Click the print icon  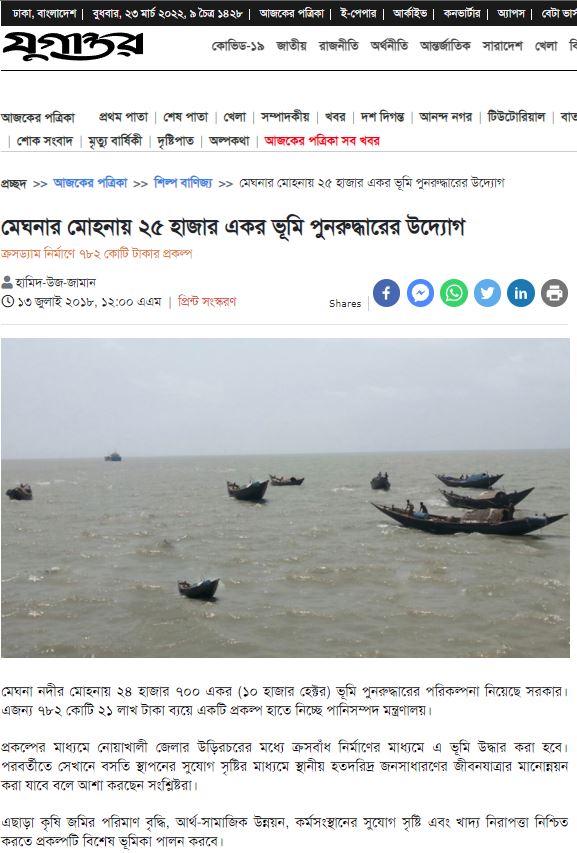tap(555, 293)
